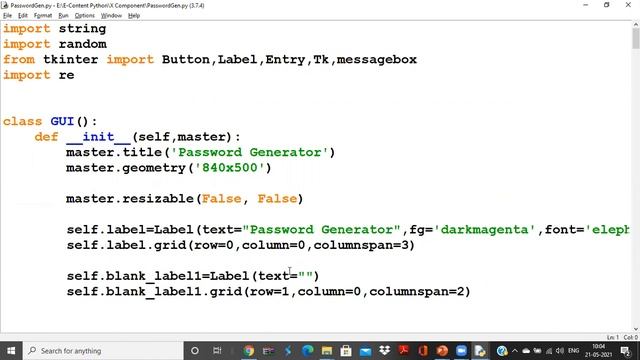The image size is (640, 360).
Task: Click on 'import random' line
Action: click(55, 44)
